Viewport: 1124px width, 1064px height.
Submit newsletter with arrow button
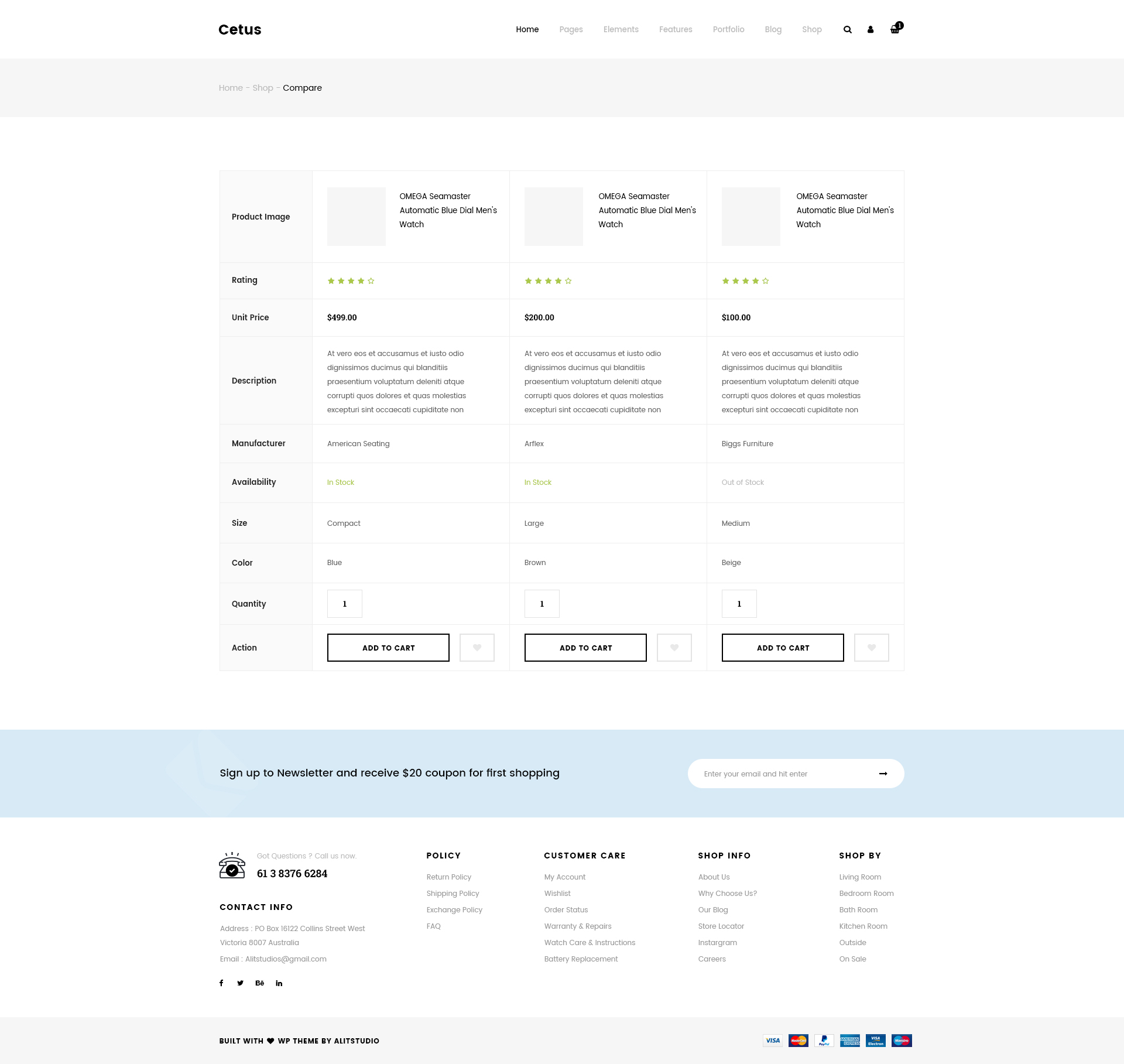pyautogui.click(x=883, y=774)
